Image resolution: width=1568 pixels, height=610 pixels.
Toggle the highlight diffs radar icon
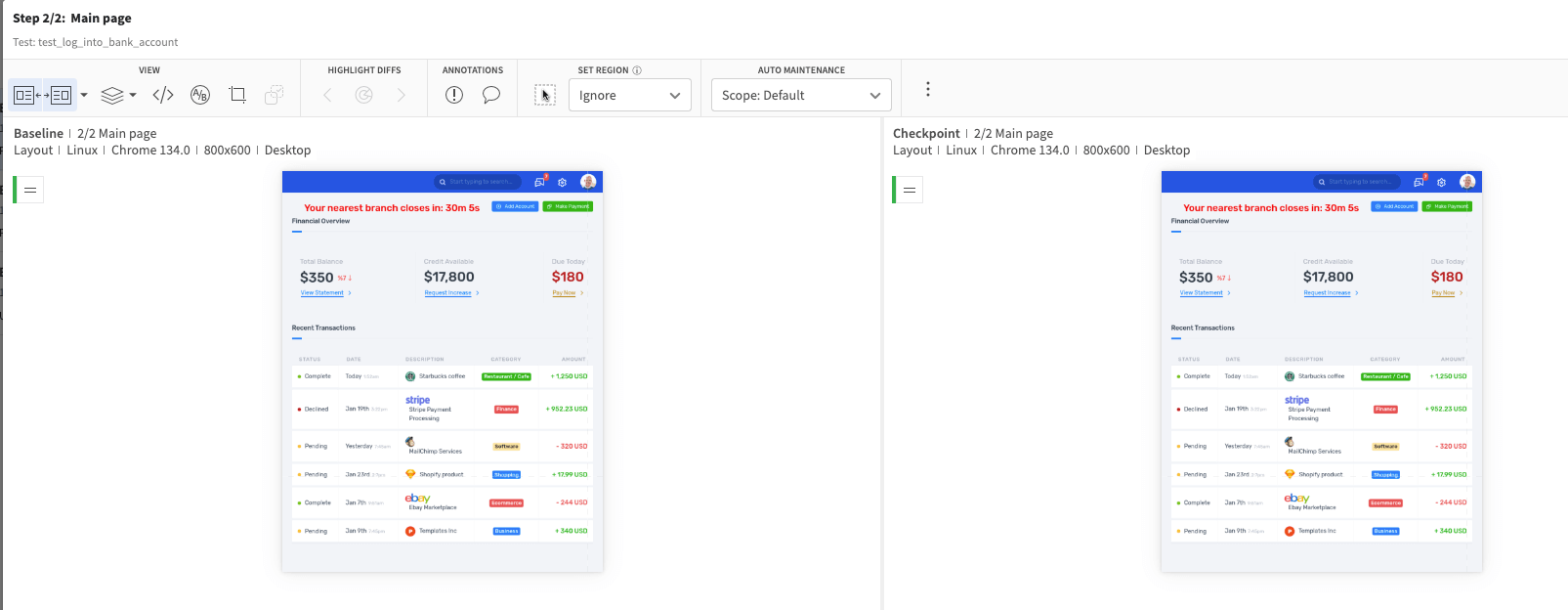pos(364,95)
